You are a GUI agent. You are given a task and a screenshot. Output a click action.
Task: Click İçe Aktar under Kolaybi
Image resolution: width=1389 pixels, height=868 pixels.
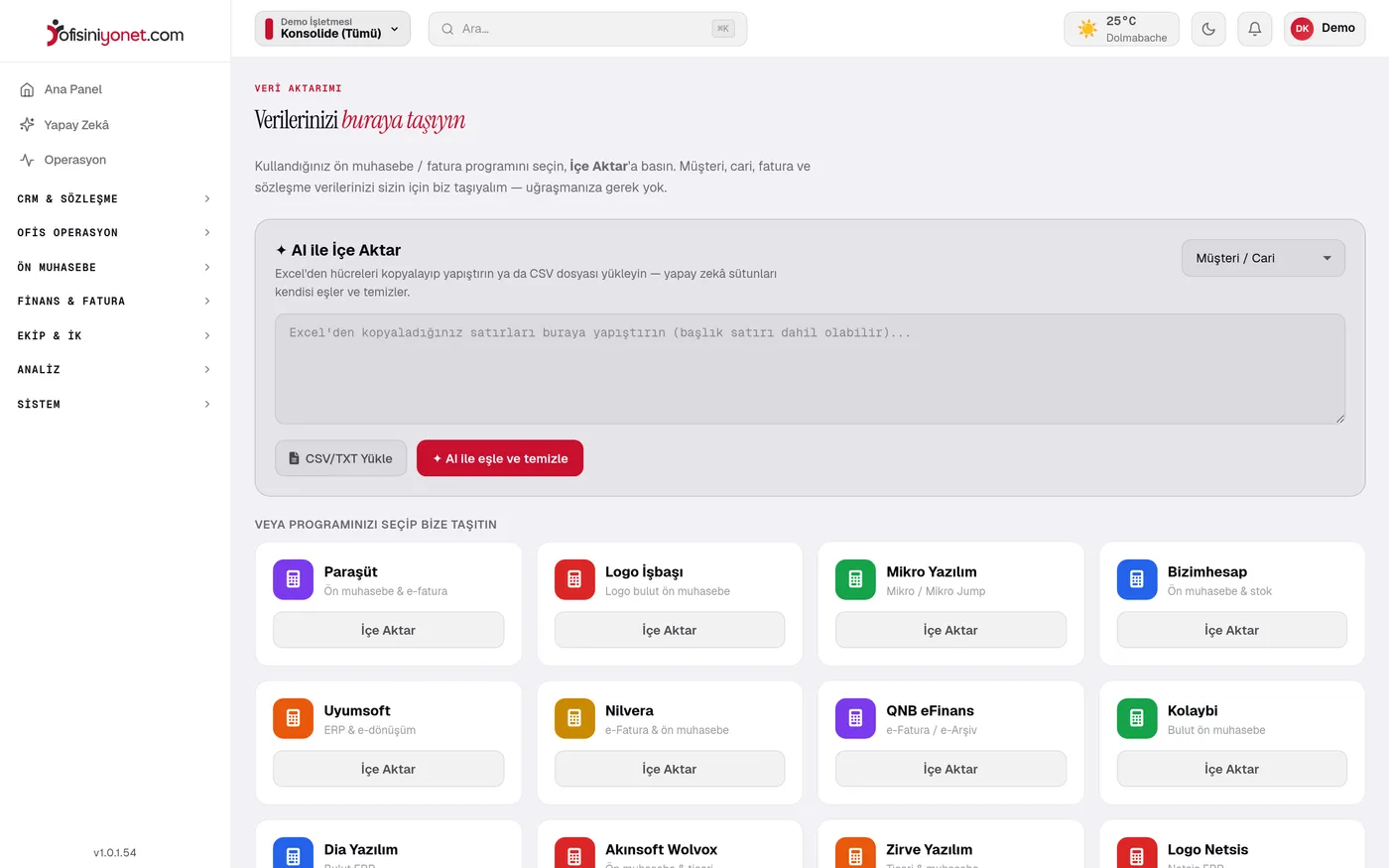pos(1231,769)
